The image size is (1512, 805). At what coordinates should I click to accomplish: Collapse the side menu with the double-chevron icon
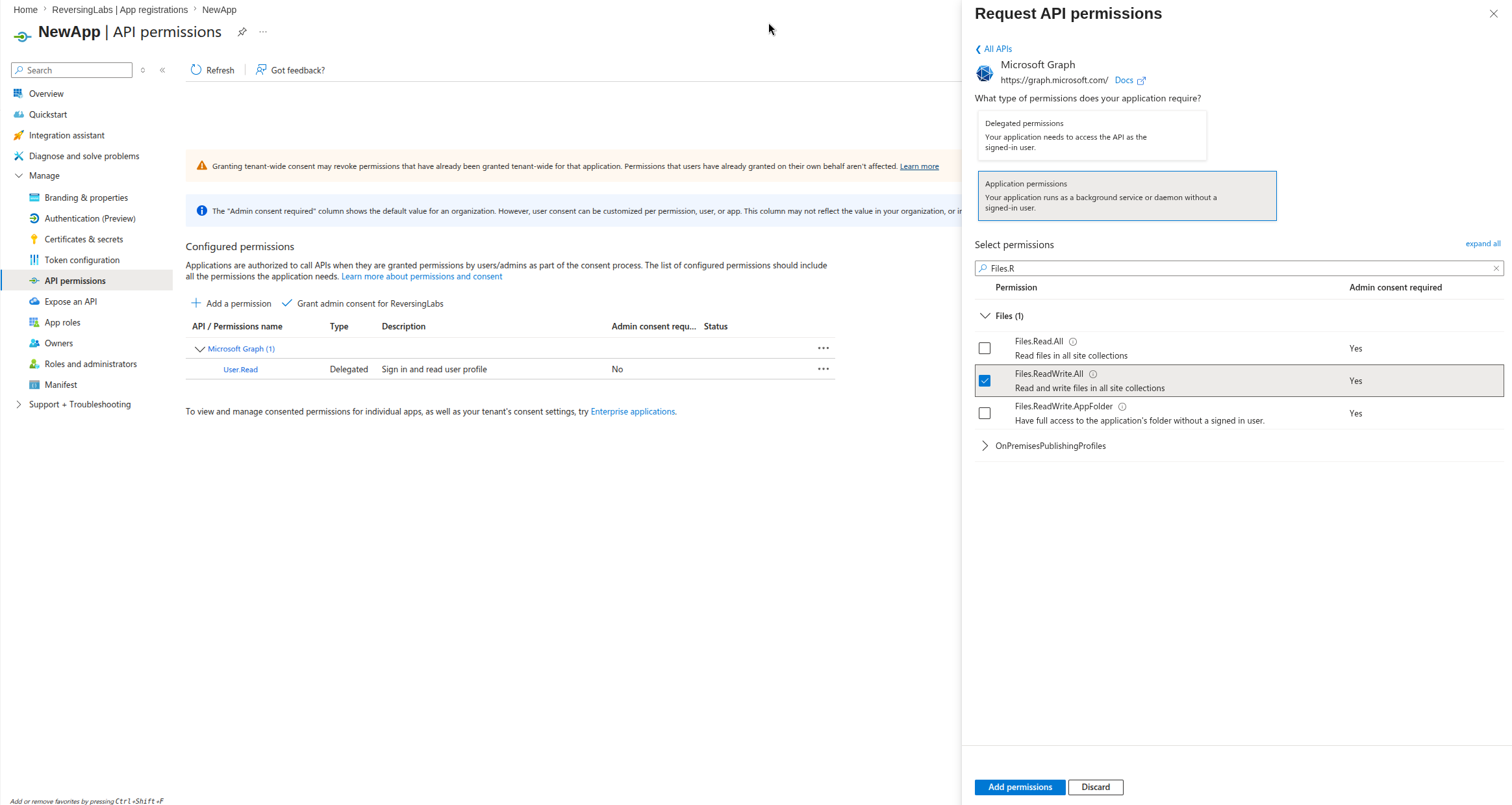162,70
